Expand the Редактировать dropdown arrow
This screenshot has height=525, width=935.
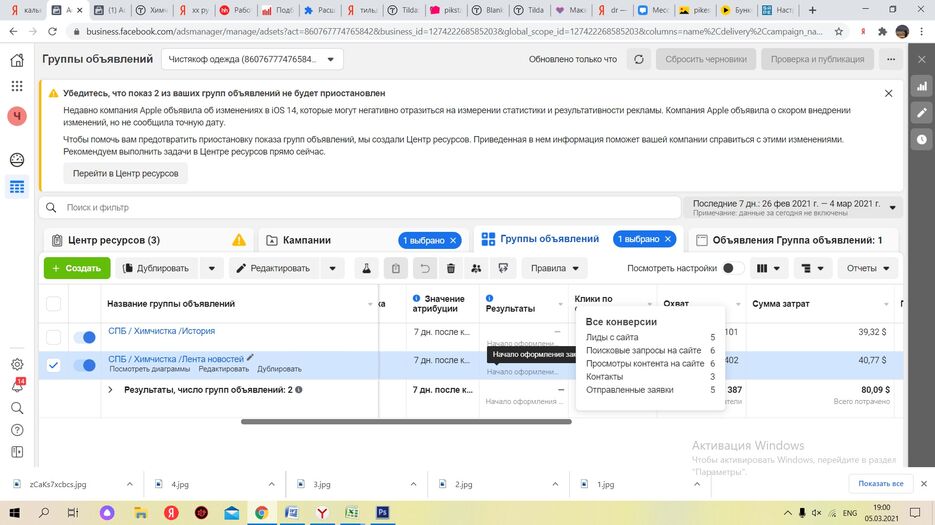pos(333,268)
